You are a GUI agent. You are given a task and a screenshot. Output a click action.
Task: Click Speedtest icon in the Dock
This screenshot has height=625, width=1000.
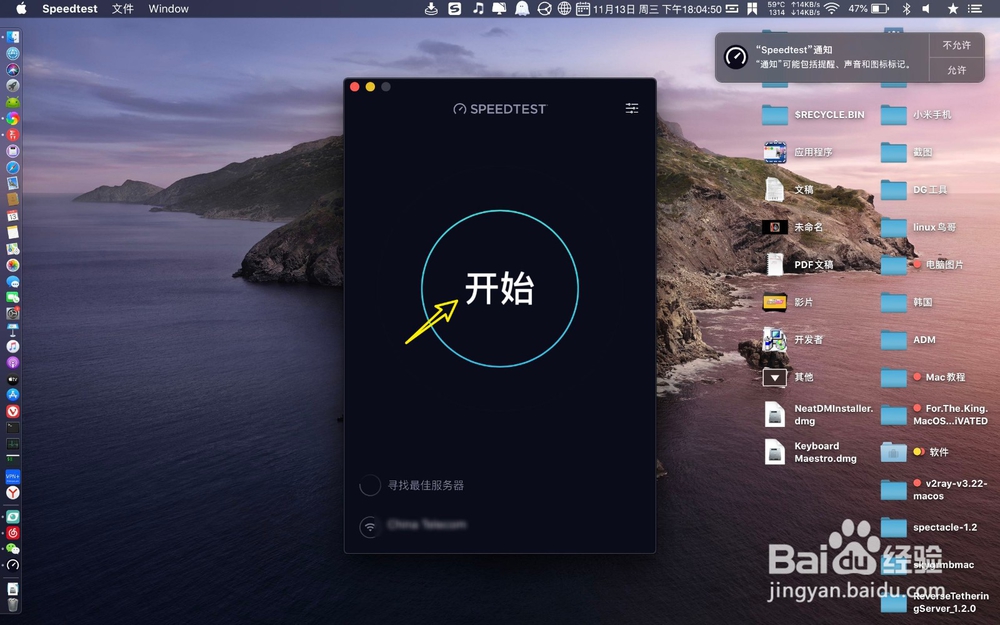13,565
